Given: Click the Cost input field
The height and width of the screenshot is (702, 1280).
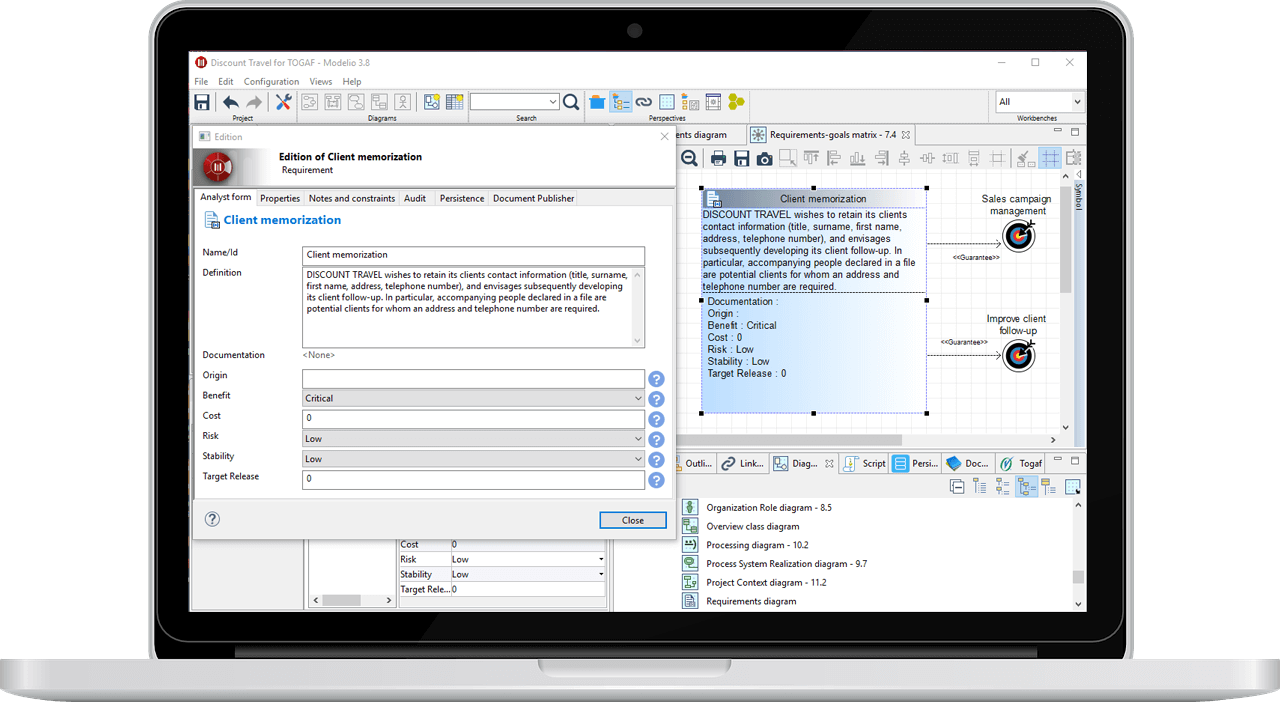Looking at the screenshot, I should tap(473, 418).
